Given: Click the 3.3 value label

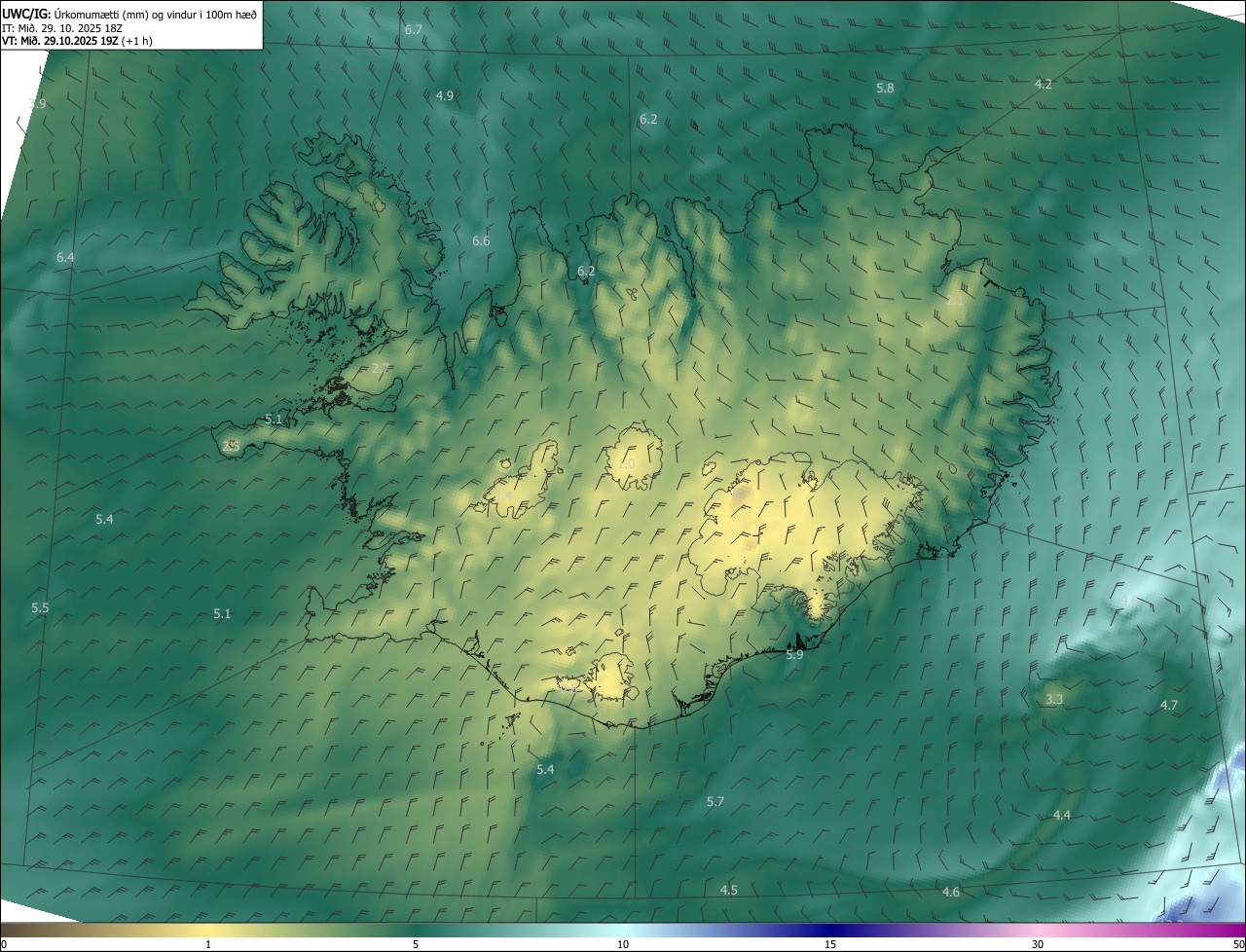Looking at the screenshot, I should (x=1054, y=699).
